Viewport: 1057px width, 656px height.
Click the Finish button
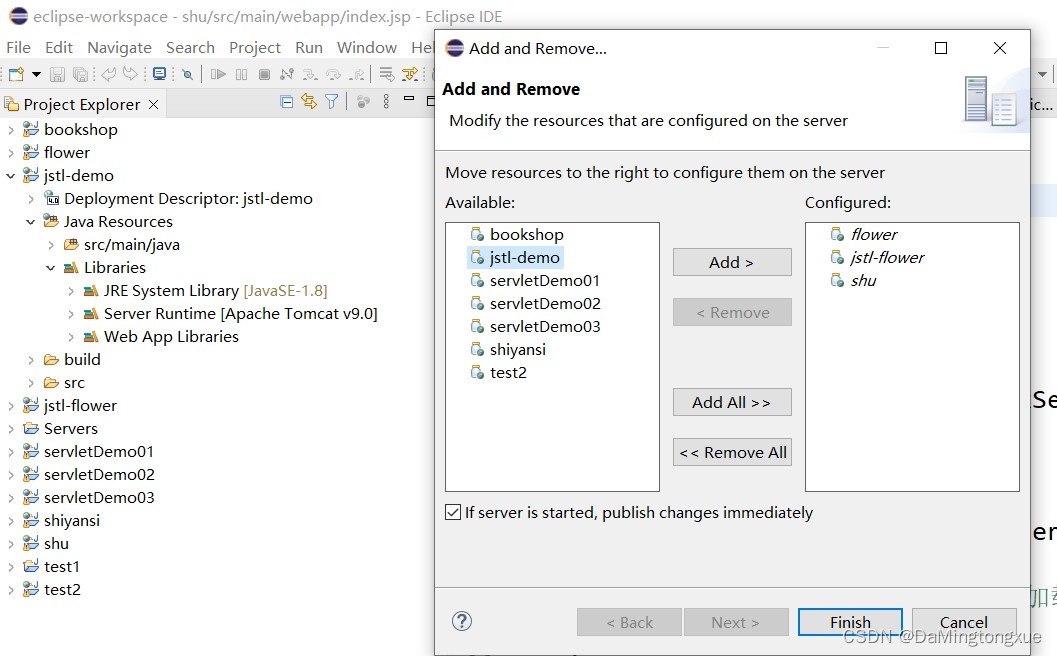(849, 621)
